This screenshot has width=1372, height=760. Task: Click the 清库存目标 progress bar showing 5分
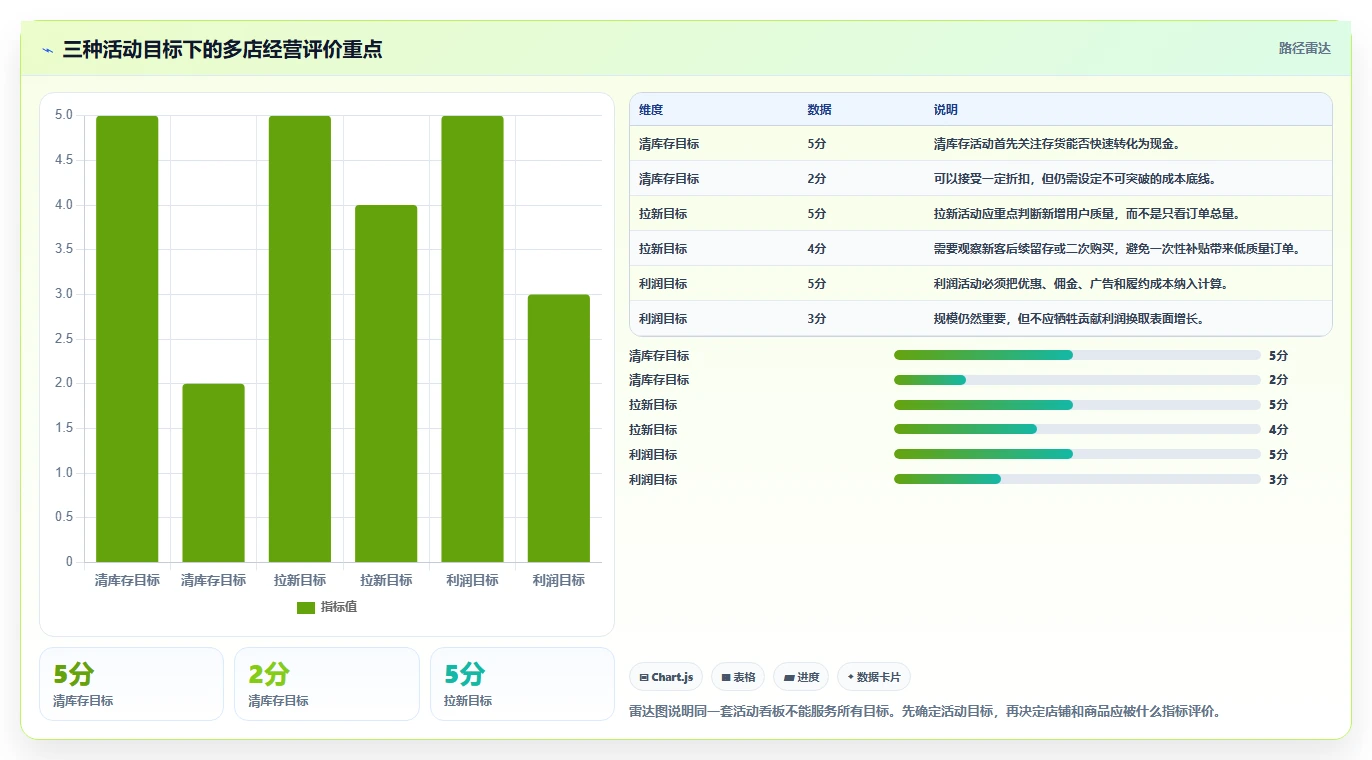[x=1077, y=355]
